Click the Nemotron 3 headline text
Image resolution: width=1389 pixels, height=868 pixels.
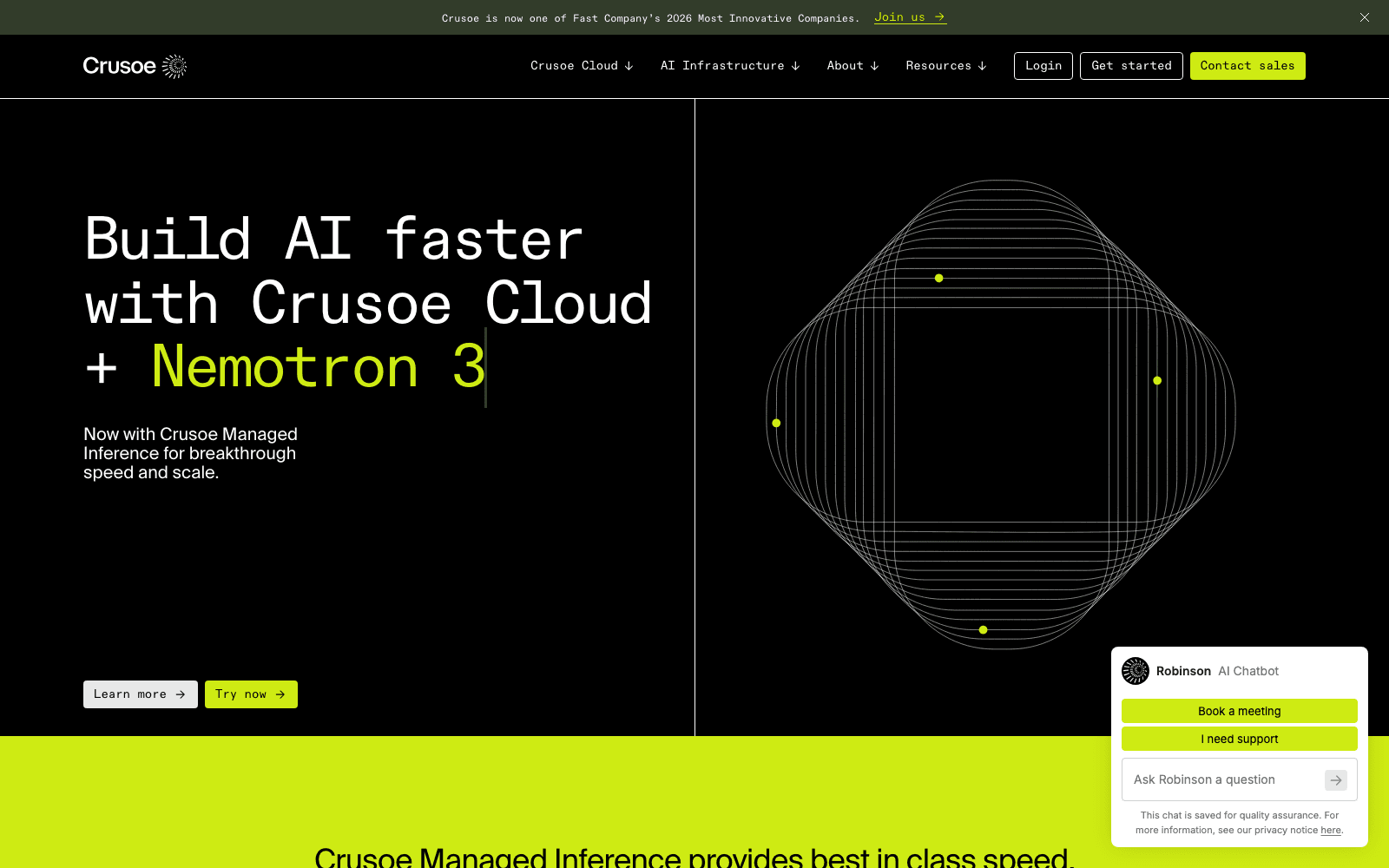click(319, 366)
